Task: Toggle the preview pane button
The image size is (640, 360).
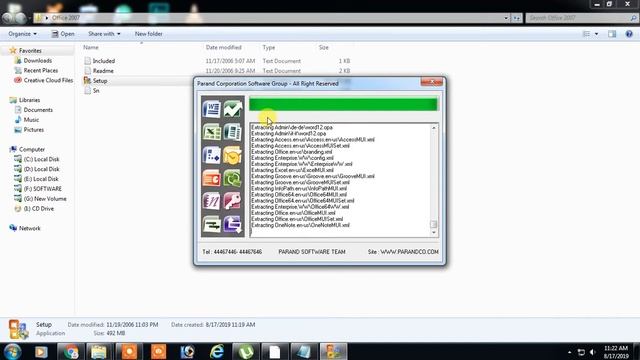Action: click(x=612, y=34)
